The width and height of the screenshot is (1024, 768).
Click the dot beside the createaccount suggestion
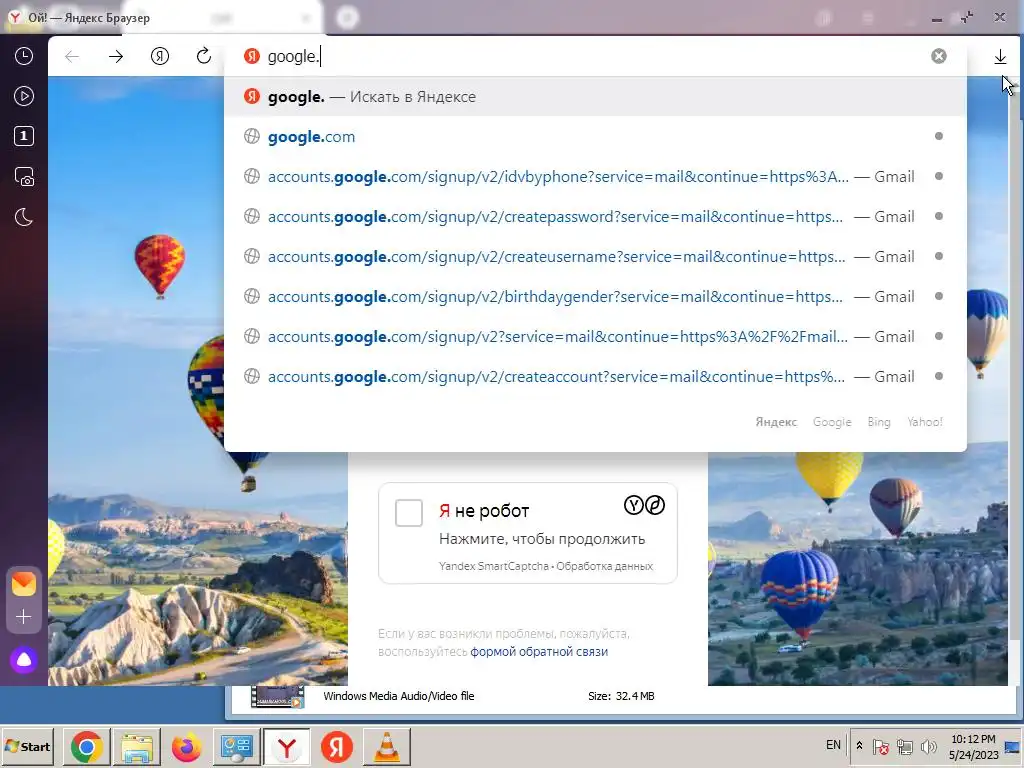pos(938,376)
